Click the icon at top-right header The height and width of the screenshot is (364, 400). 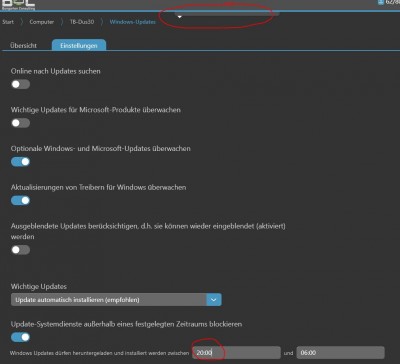point(381,2)
